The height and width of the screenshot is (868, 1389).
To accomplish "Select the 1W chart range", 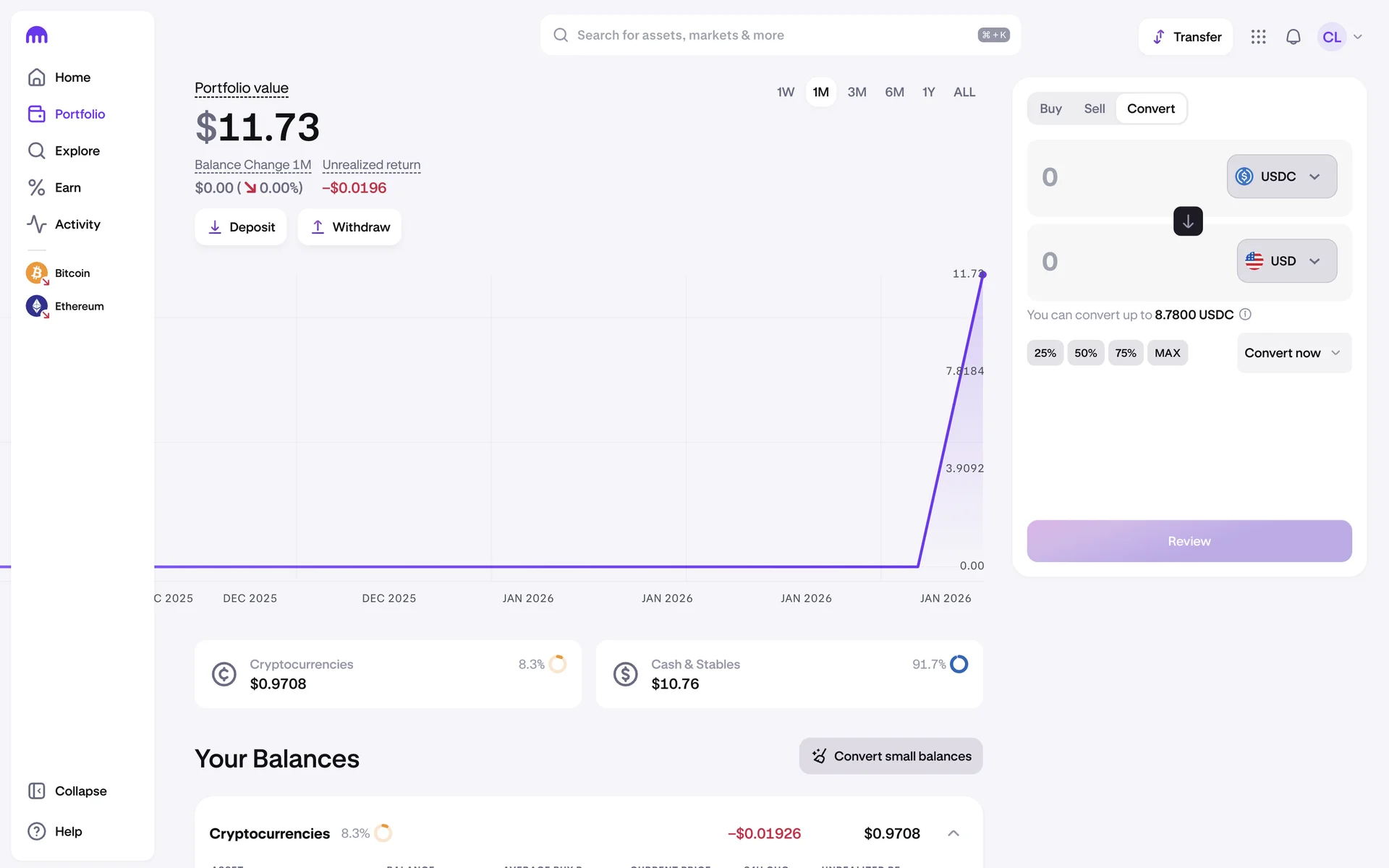I will 785,93.
